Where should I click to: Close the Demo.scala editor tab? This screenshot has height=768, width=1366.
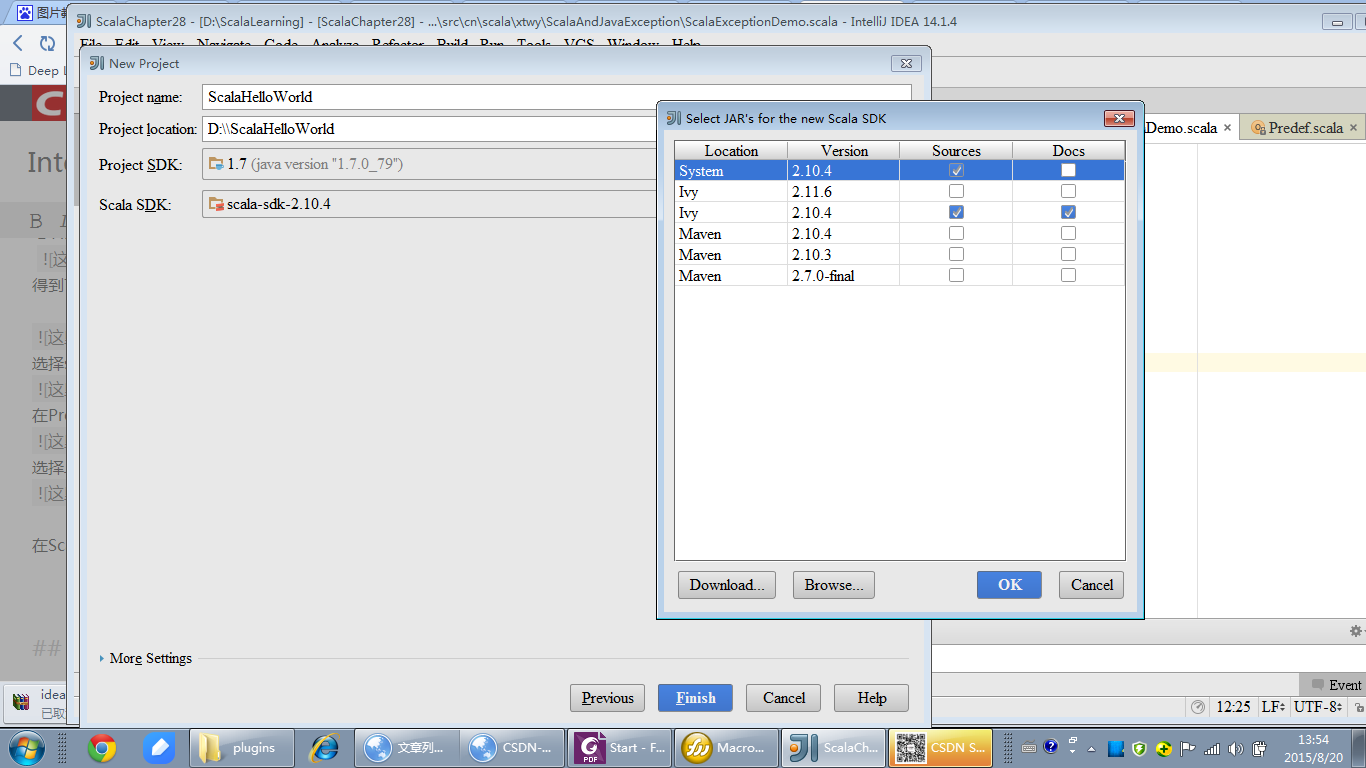coord(1227,128)
